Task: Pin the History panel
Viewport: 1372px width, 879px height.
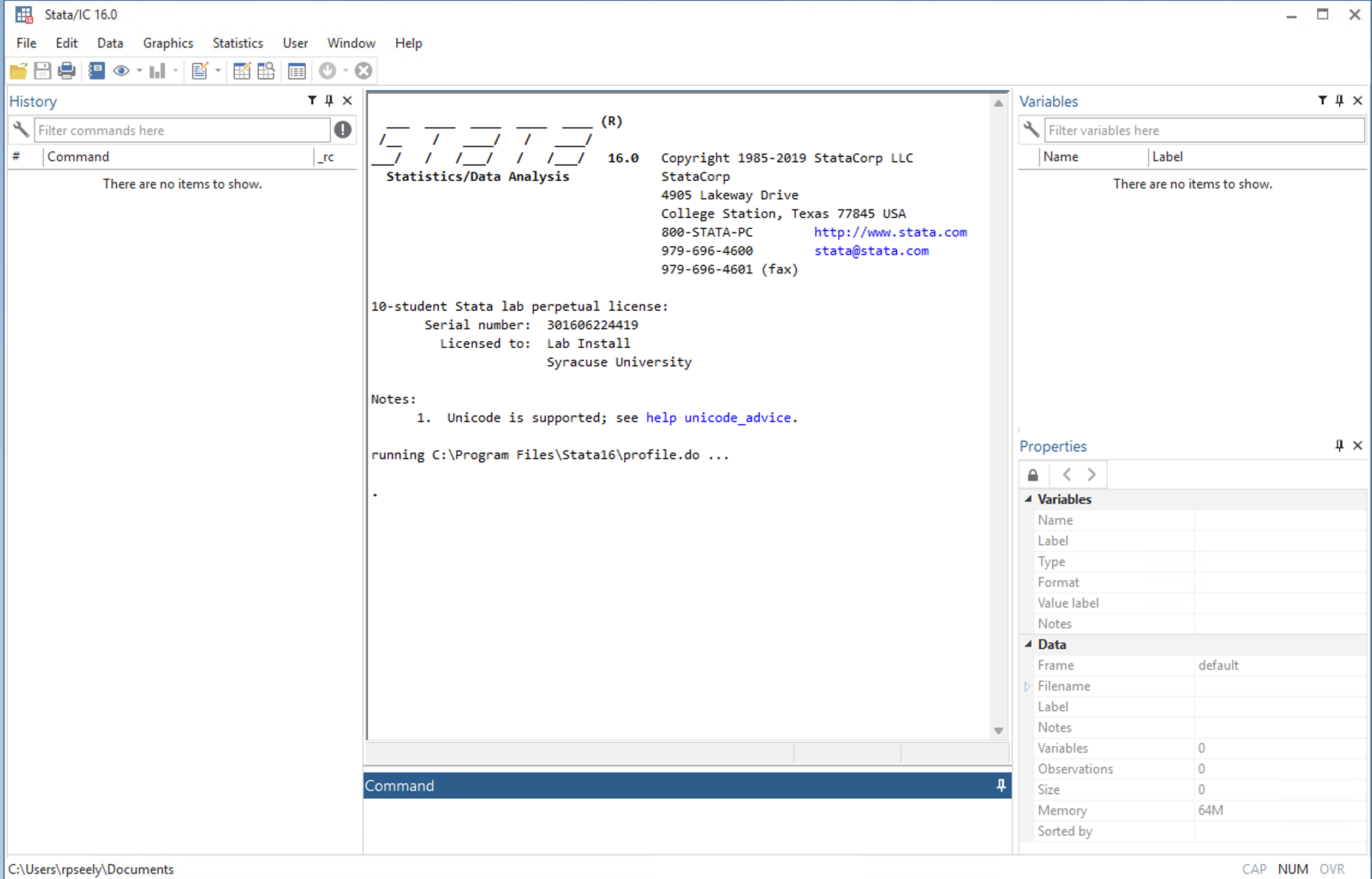Action: (x=329, y=101)
